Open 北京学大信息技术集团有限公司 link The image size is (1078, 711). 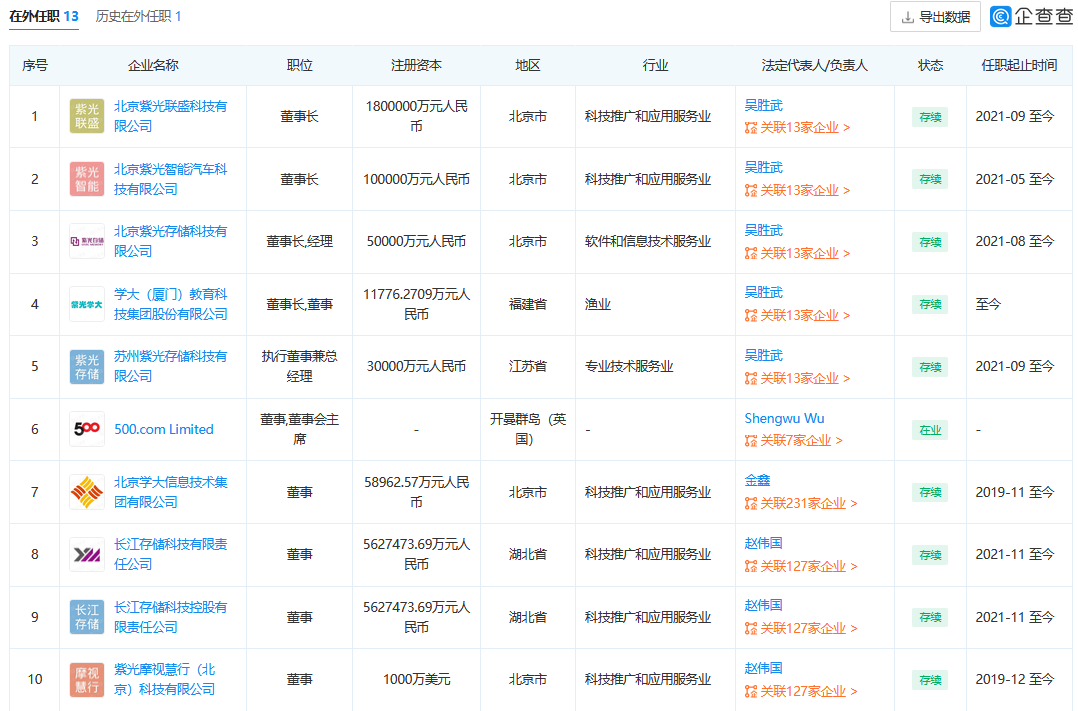click(170, 492)
